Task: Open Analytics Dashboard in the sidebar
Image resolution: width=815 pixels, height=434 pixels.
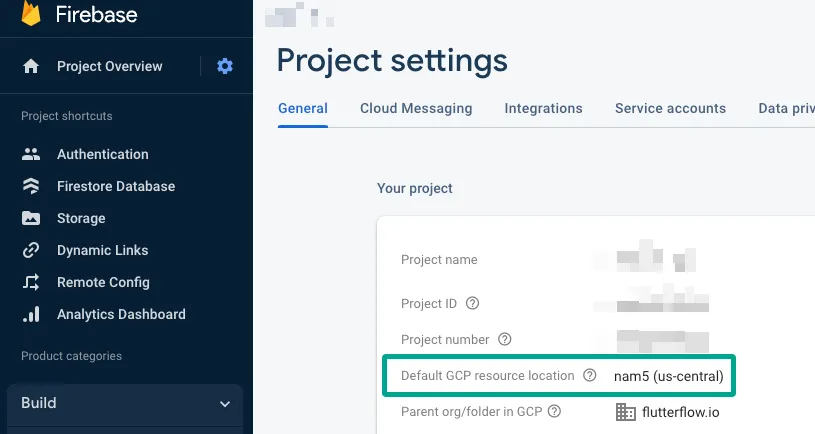Action: (x=121, y=314)
